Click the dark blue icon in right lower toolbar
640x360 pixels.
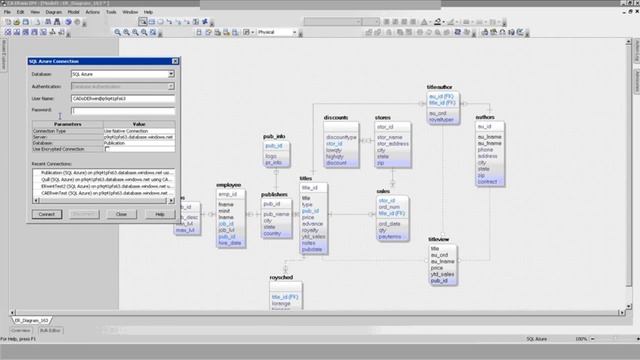click(x=458, y=32)
